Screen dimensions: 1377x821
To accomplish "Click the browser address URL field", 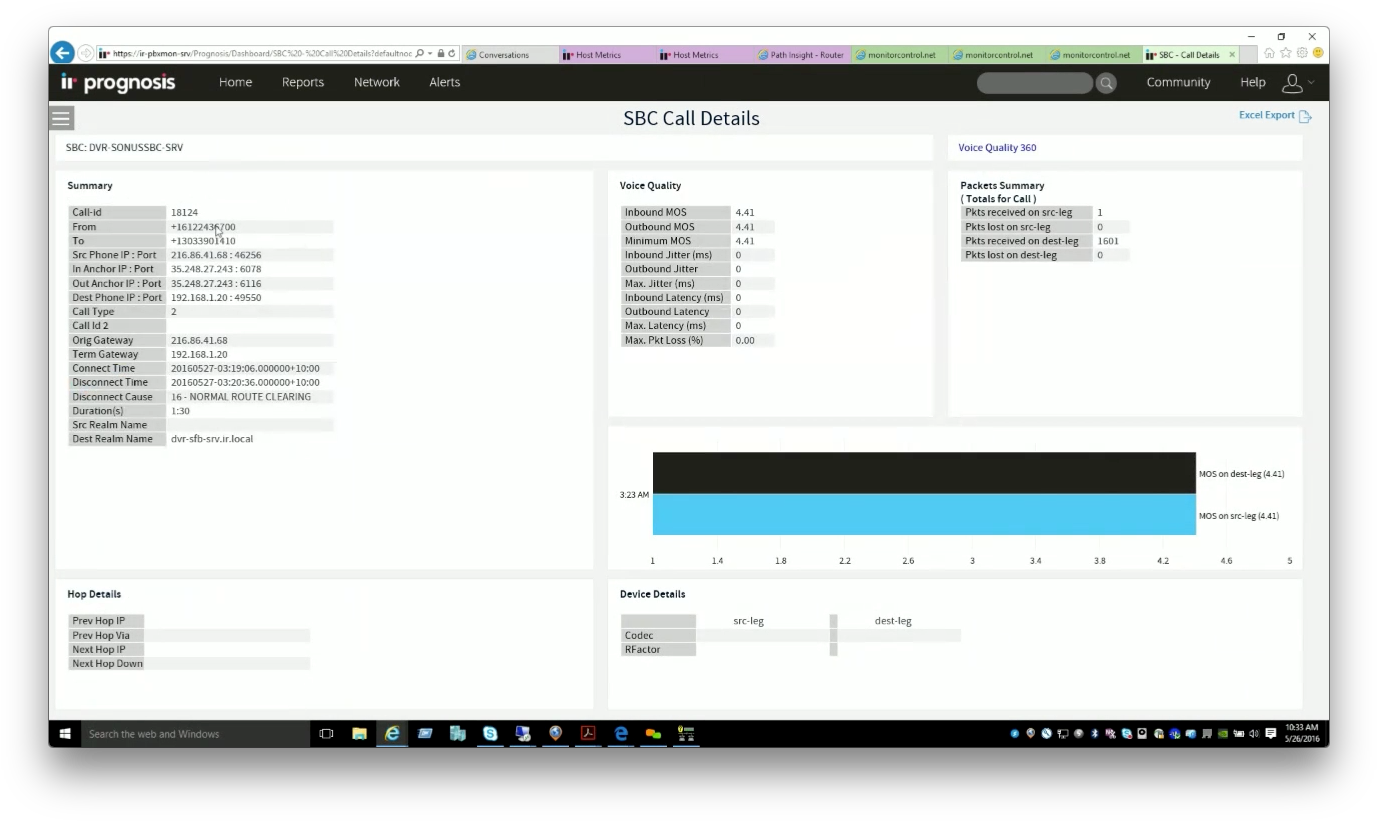I will (x=261, y=54).
